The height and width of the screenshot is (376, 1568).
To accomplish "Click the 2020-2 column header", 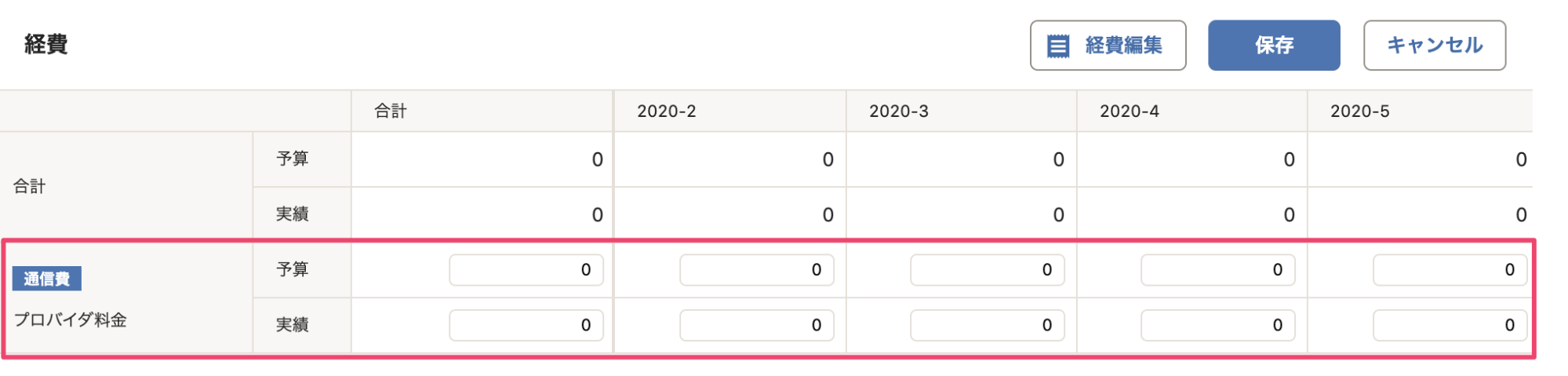I will pos(667,111).
